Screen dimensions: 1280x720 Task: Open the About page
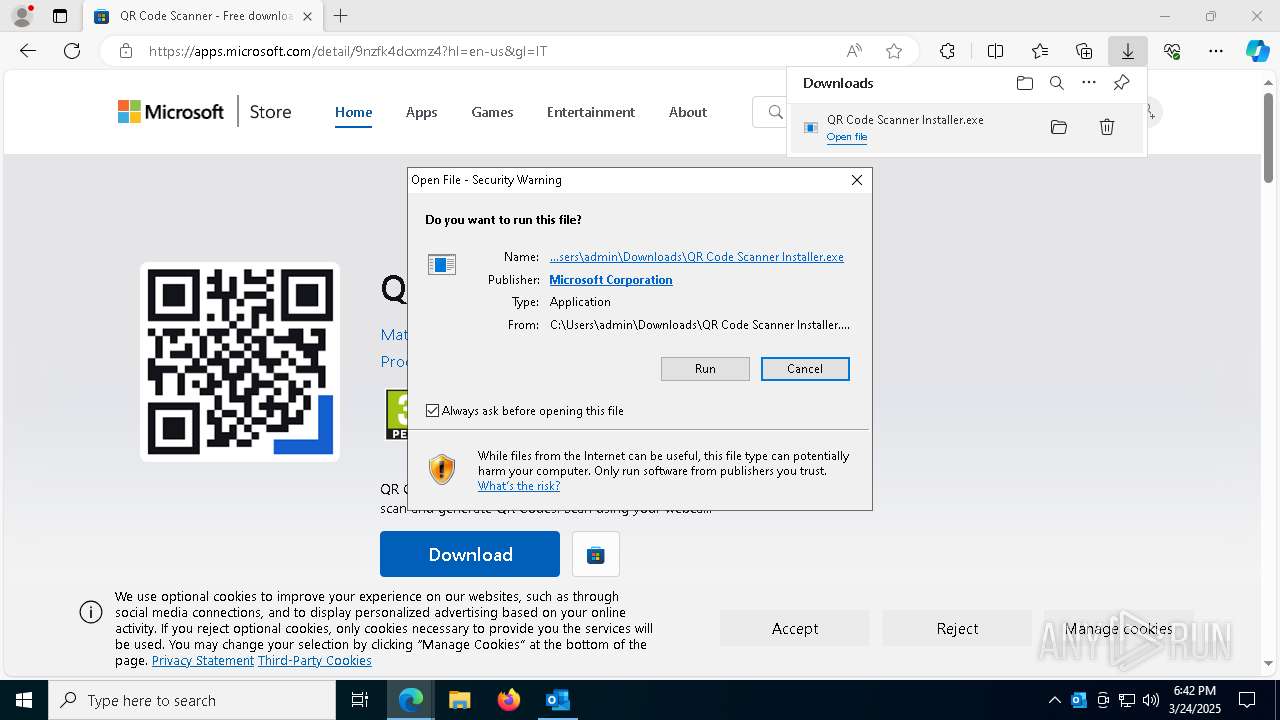[x=688, y=112]
